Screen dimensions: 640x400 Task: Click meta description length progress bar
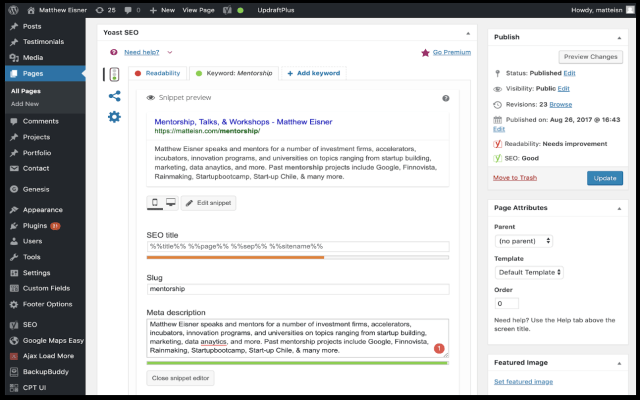298,363
